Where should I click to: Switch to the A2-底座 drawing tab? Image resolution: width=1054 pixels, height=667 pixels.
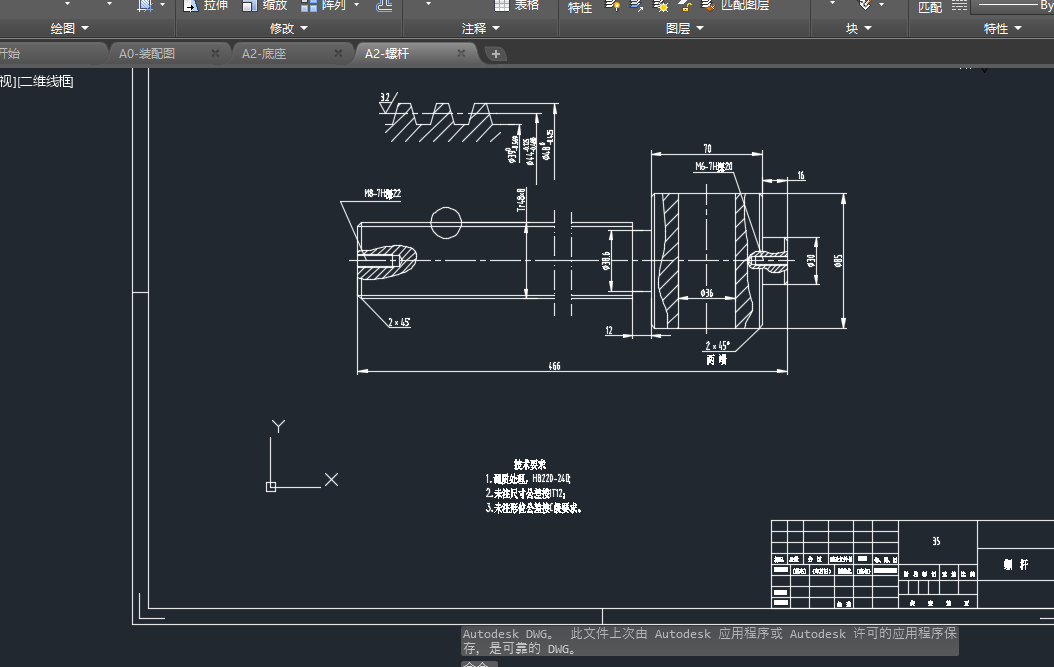click(x=264, y=54)
